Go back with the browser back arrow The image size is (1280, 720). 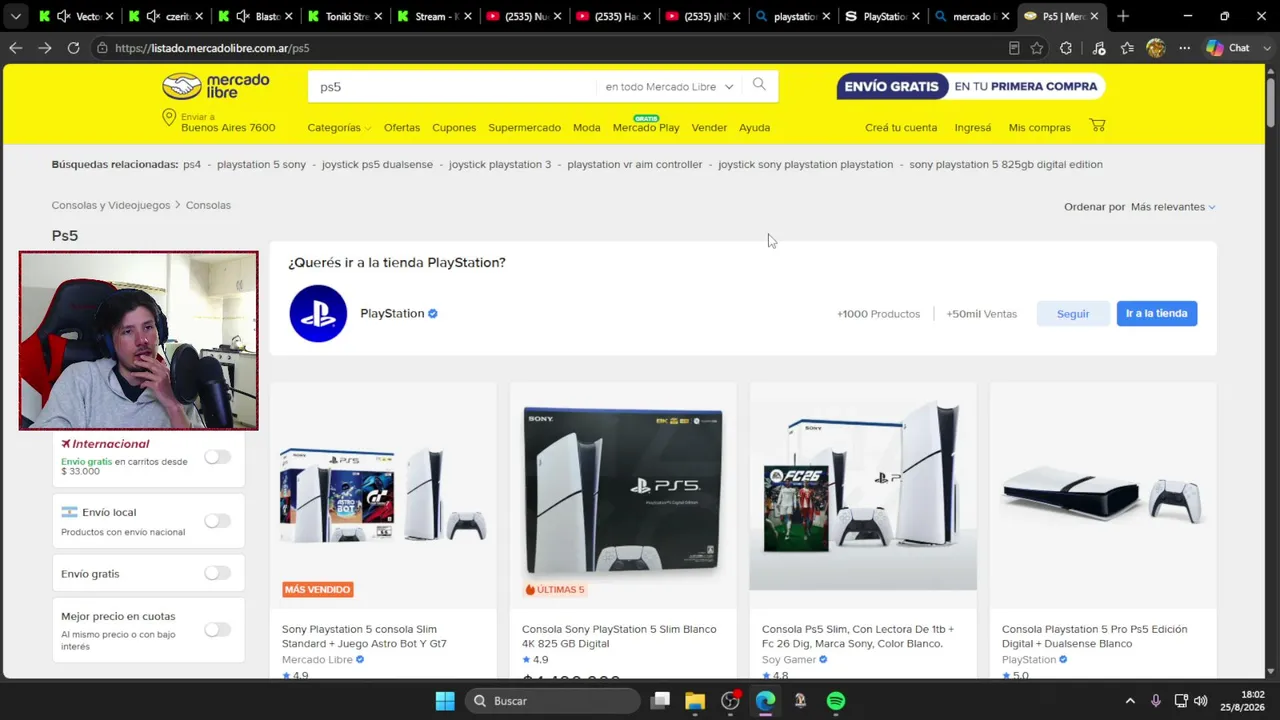pyautogui.click(x=16, y=48)
